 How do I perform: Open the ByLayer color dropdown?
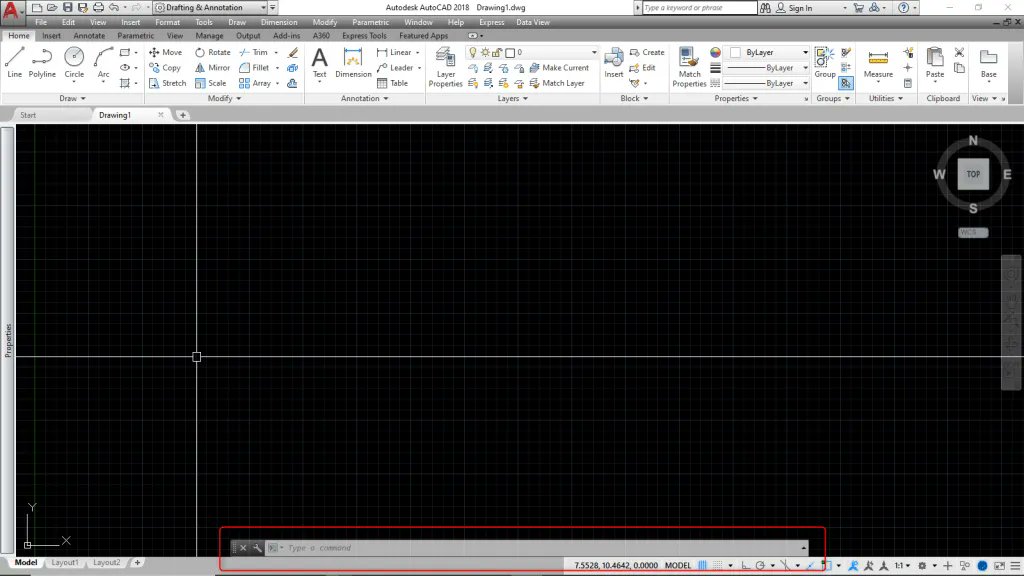tap(805, 52)
